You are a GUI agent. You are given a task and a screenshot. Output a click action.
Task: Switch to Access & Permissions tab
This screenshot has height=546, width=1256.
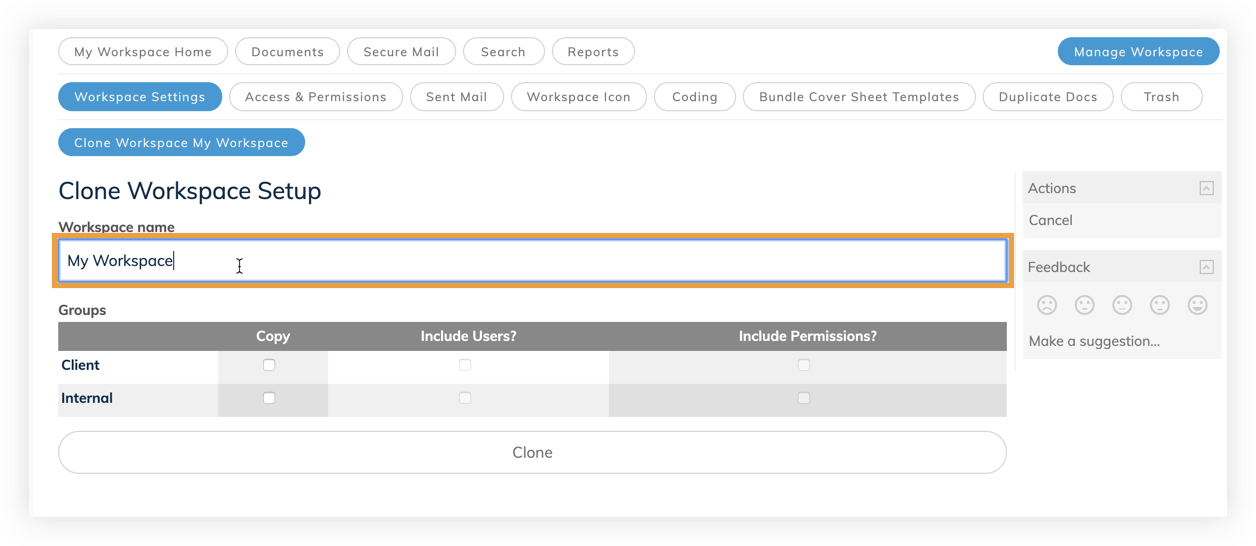pyautogui.click(x=316, y=97)
